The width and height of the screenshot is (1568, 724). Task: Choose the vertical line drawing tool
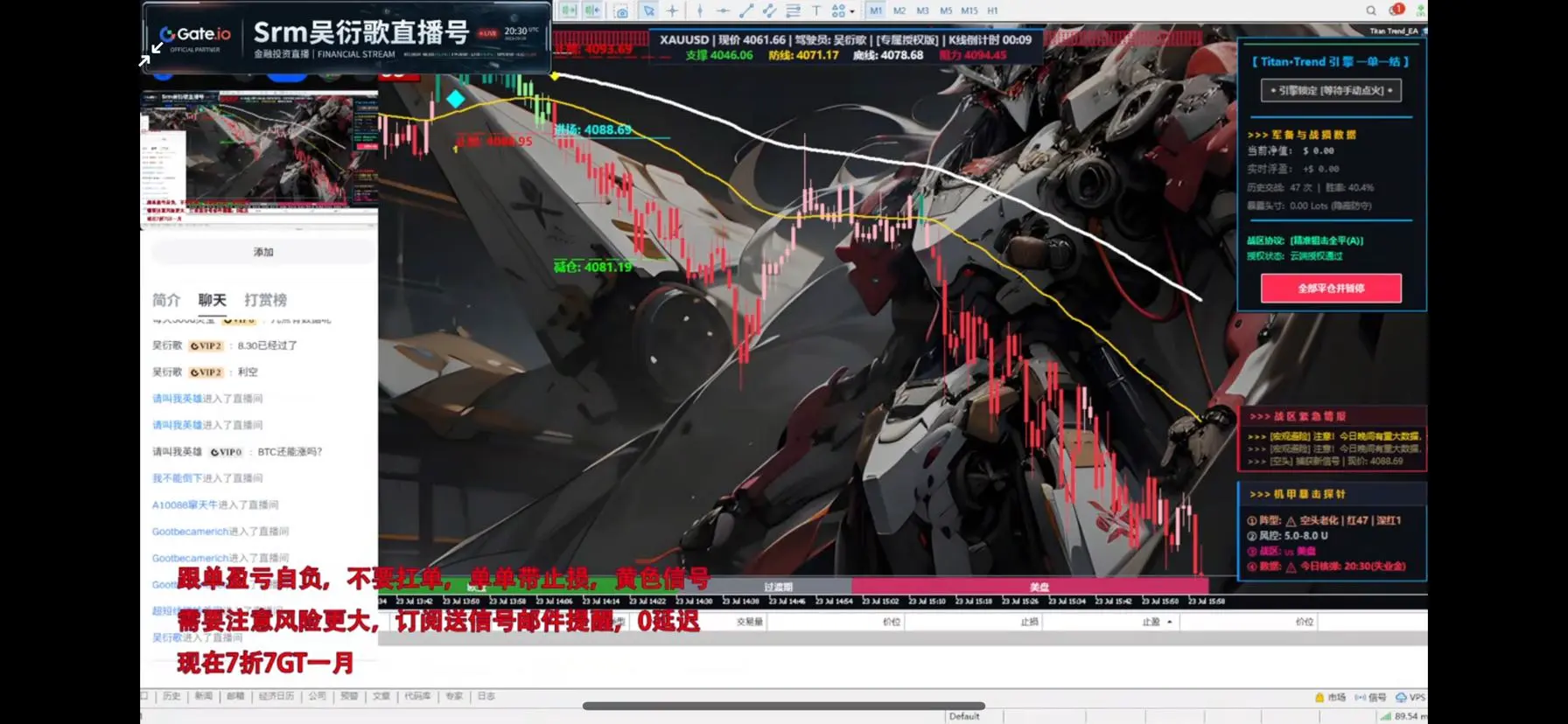tap(699, 10)
